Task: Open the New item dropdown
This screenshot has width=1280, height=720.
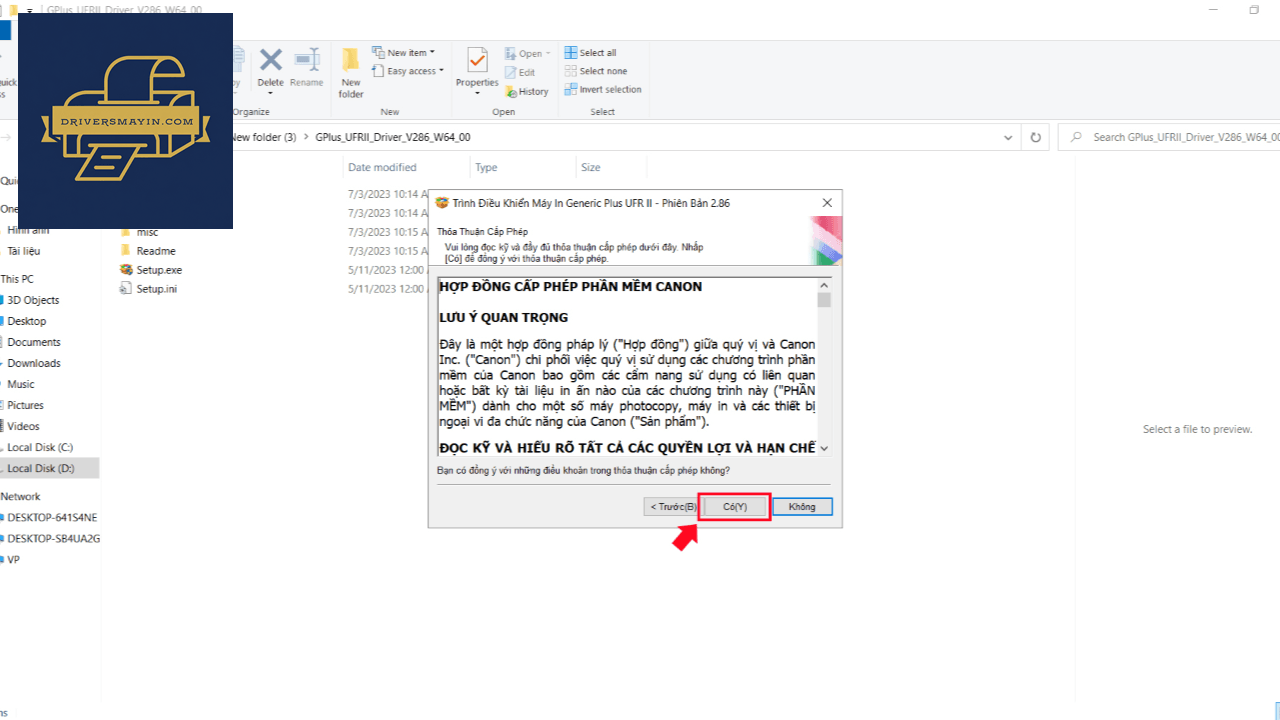Action: coord(403,53)
